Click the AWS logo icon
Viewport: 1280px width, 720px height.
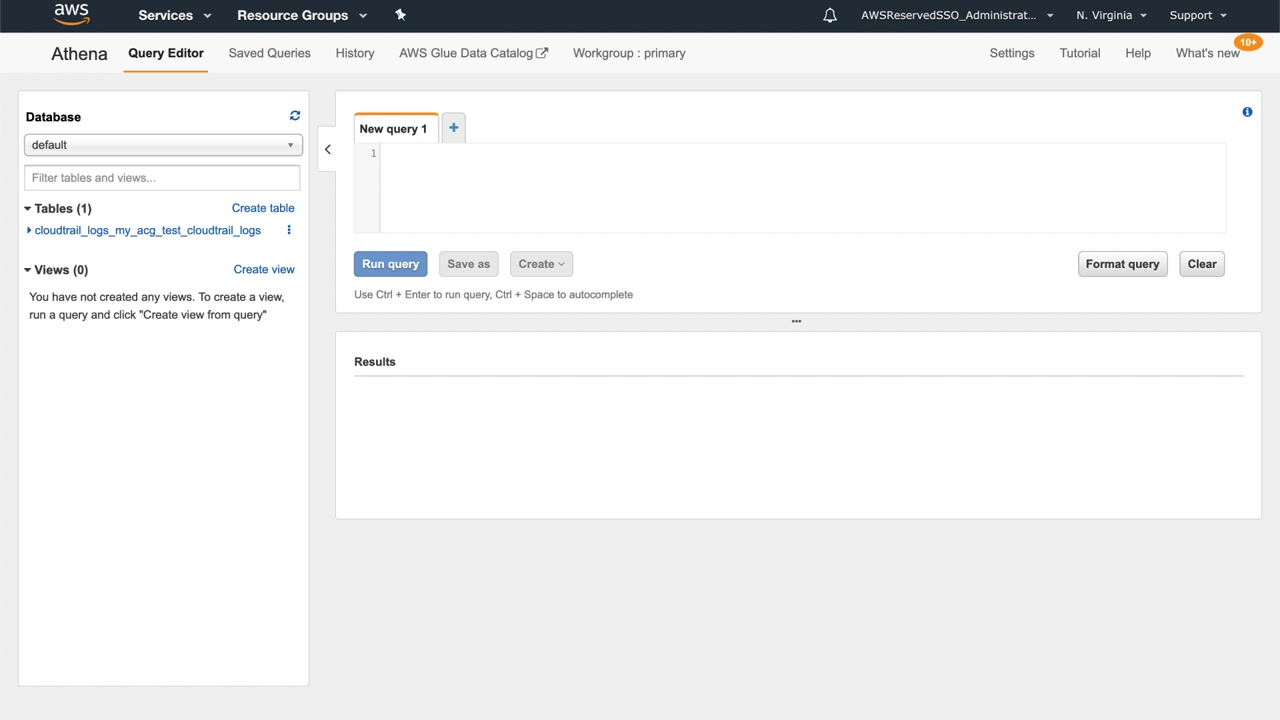[x=71, y=15]
